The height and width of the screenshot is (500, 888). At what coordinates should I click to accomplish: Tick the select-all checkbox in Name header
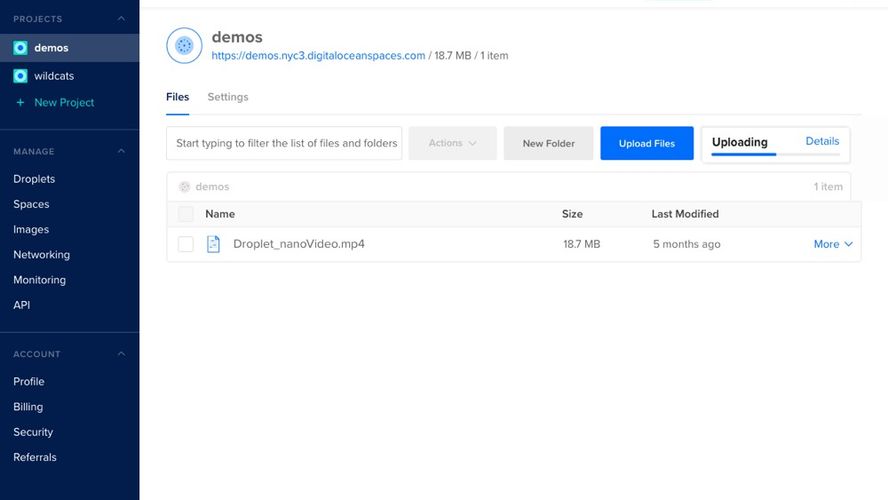pos(186,214)
